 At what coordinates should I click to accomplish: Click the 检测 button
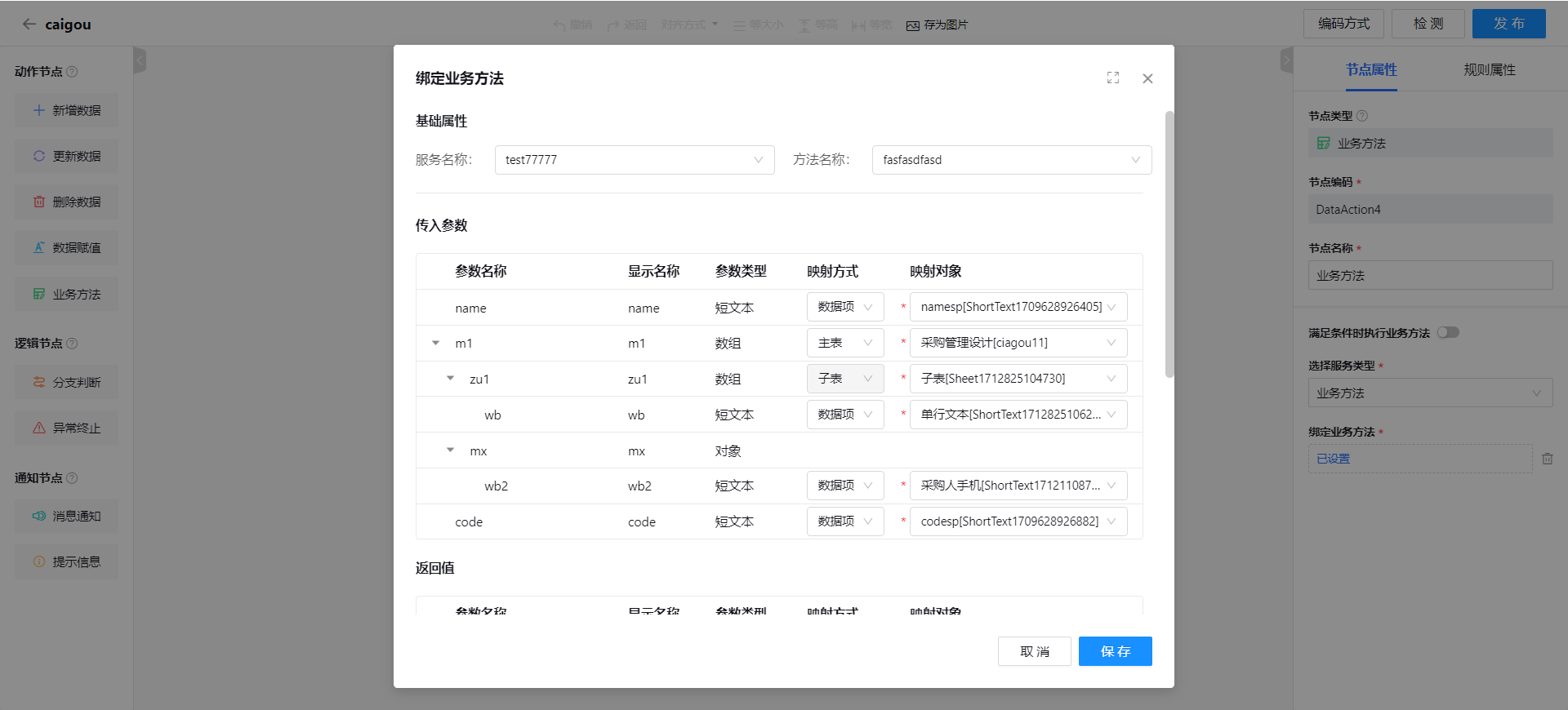click(x=1428, y=24)
